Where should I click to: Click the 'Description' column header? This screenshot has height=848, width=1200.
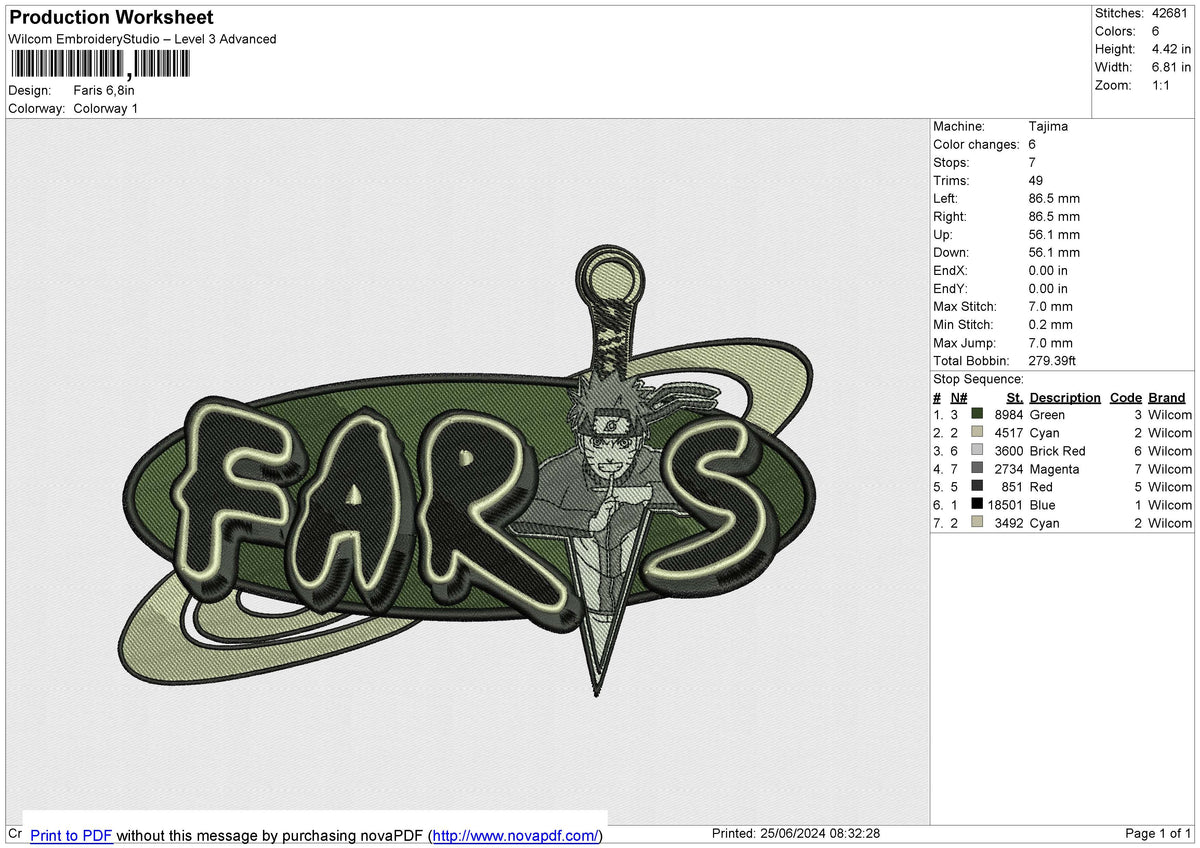pos(1065,398)
